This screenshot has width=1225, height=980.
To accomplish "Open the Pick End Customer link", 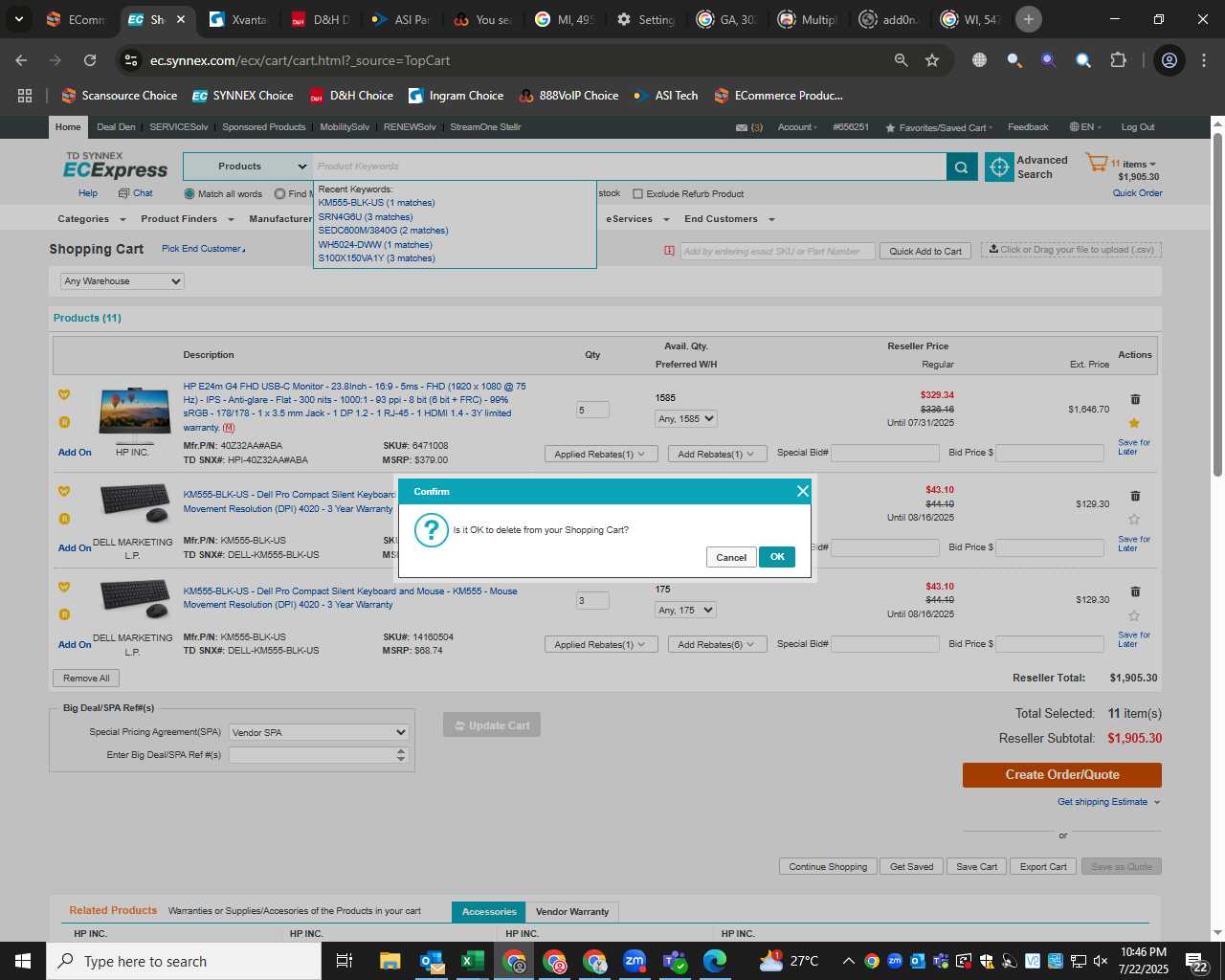I will tap(203, 249).
